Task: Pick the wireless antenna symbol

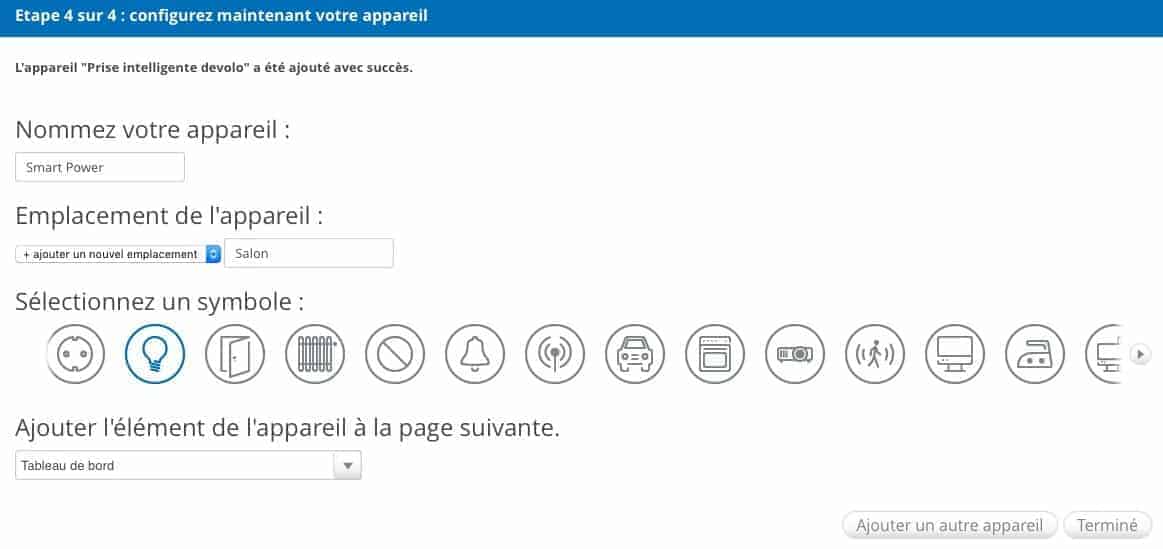Action: pos(555,353)
